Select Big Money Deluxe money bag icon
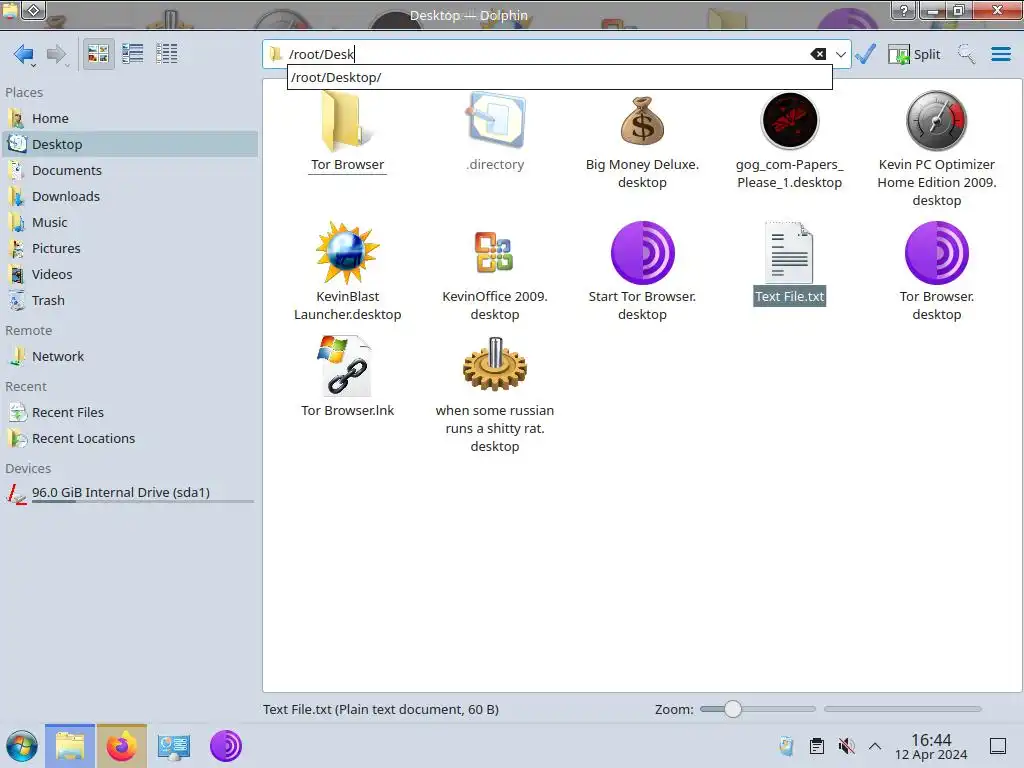Viewport: 1024px width, 768px height. point(642,121)
